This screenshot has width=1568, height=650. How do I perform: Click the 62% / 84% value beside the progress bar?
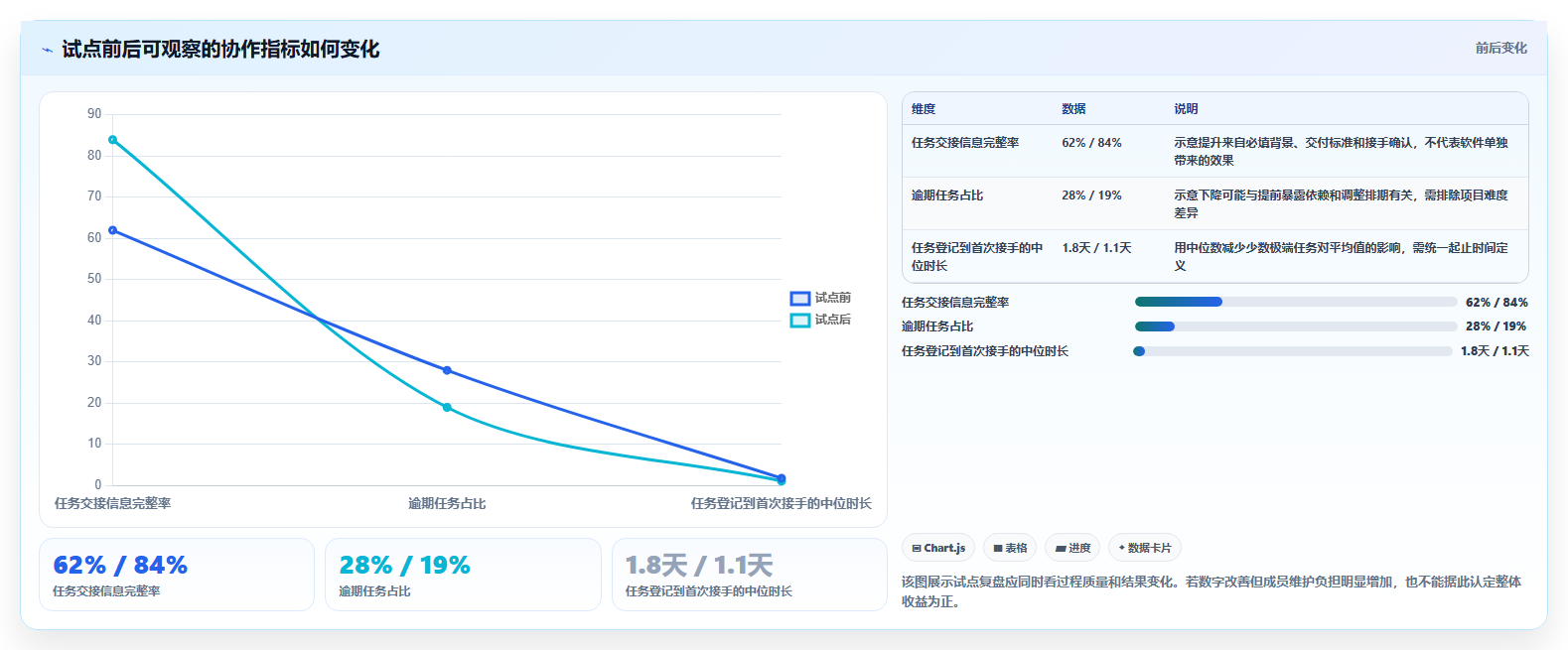point(1497,303)
